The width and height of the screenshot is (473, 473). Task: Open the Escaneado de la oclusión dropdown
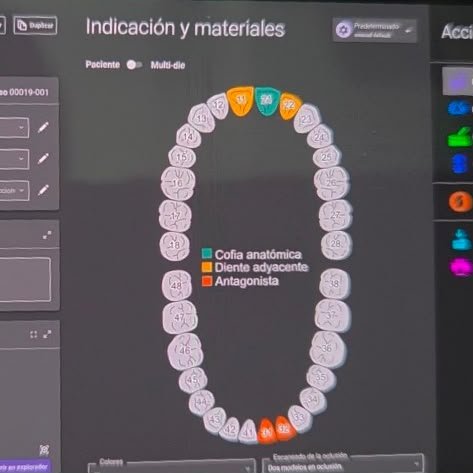pos(343,465)
